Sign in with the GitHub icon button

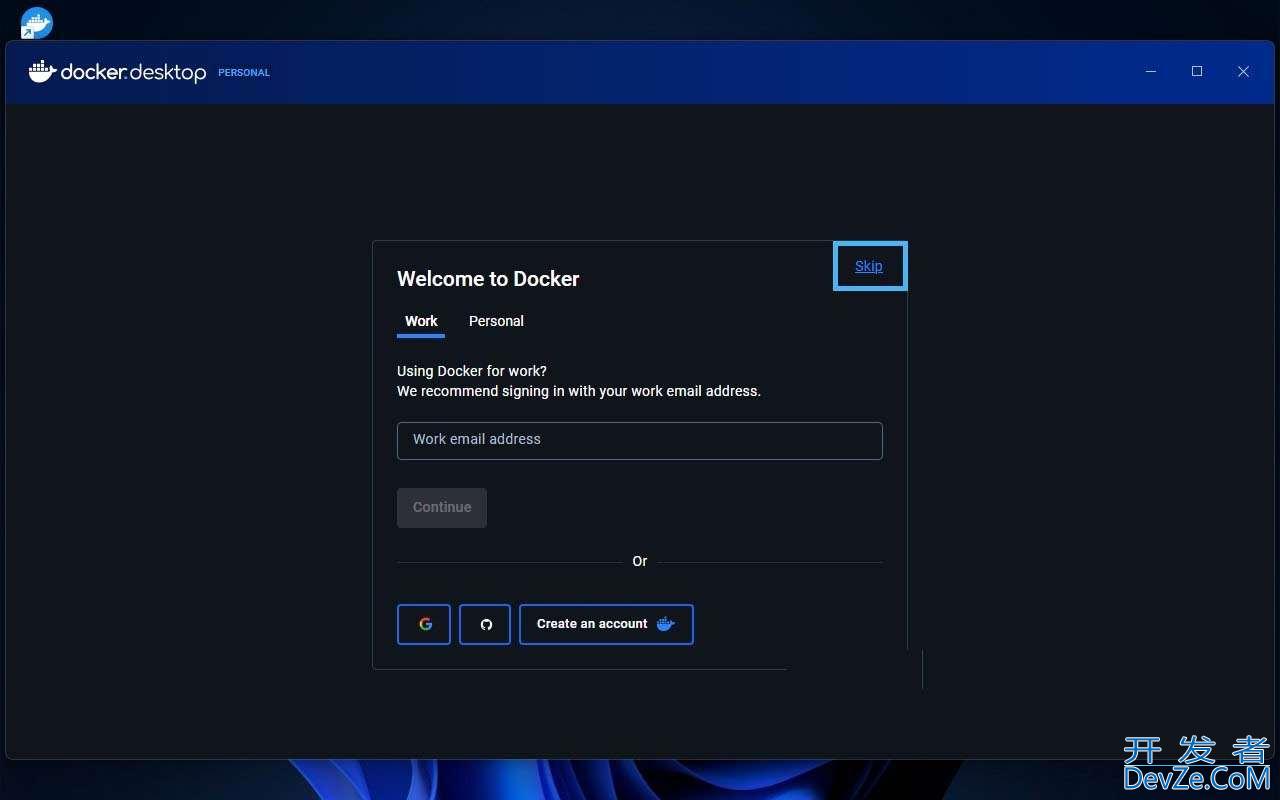tap(485, 624)
